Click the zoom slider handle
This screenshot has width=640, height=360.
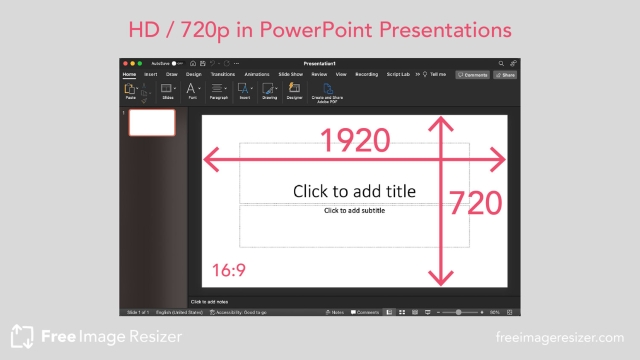click(458, 312)
